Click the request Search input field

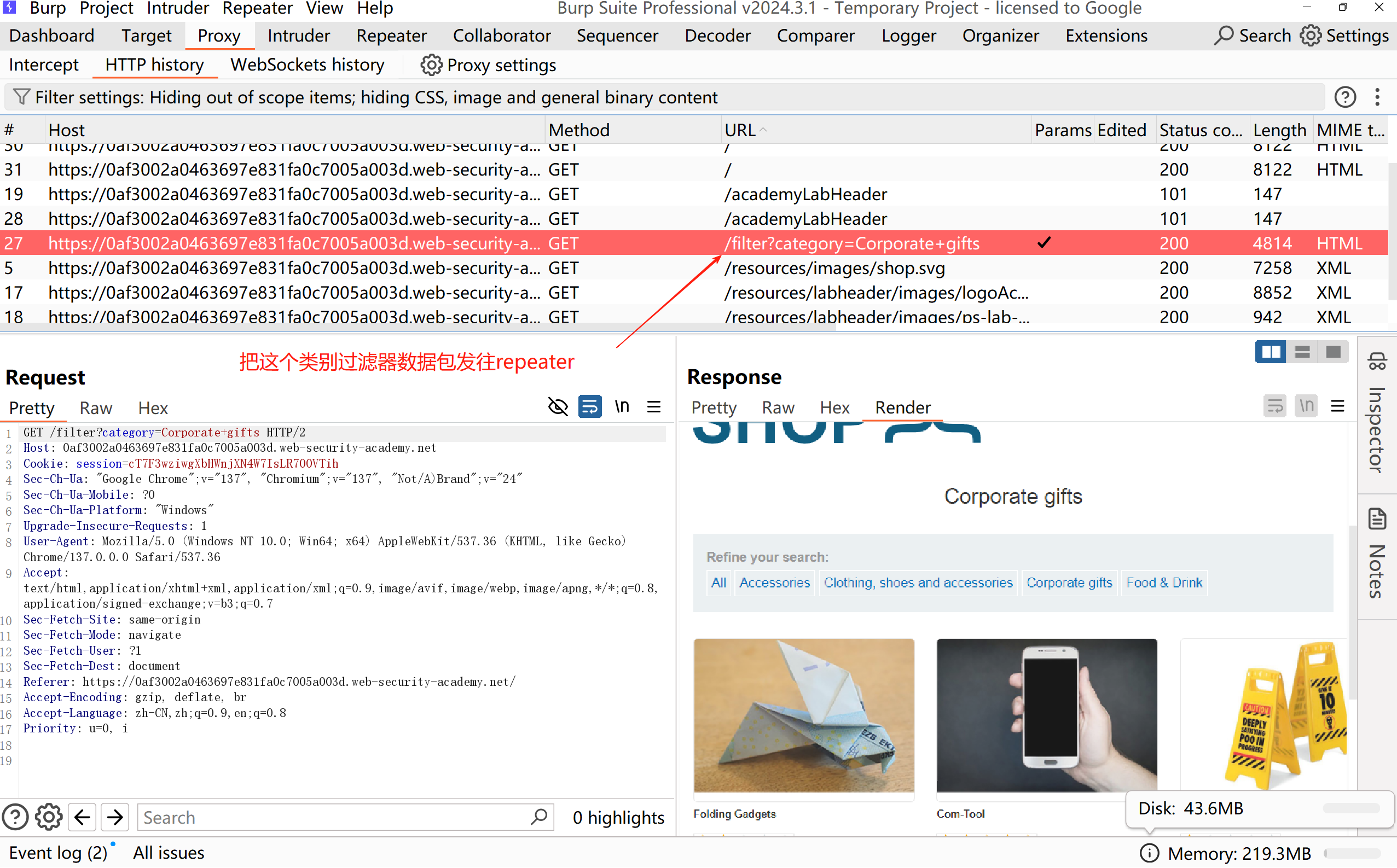tap(333, 817)
